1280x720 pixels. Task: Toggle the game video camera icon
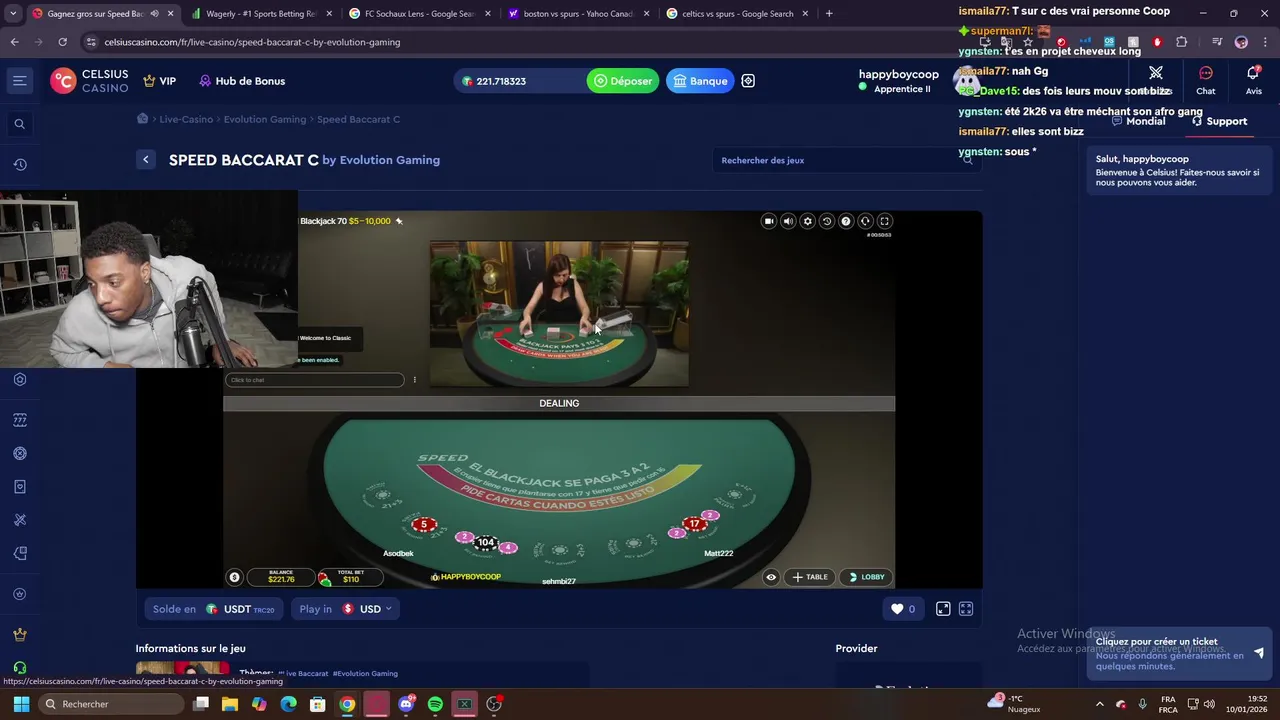tap(769, 221)
